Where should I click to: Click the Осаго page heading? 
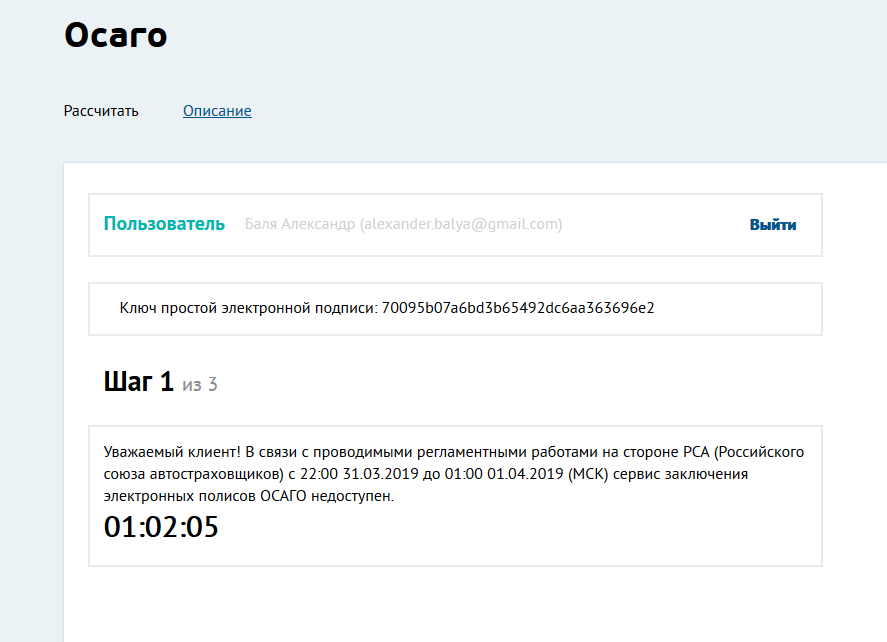(x=115, y=36)
